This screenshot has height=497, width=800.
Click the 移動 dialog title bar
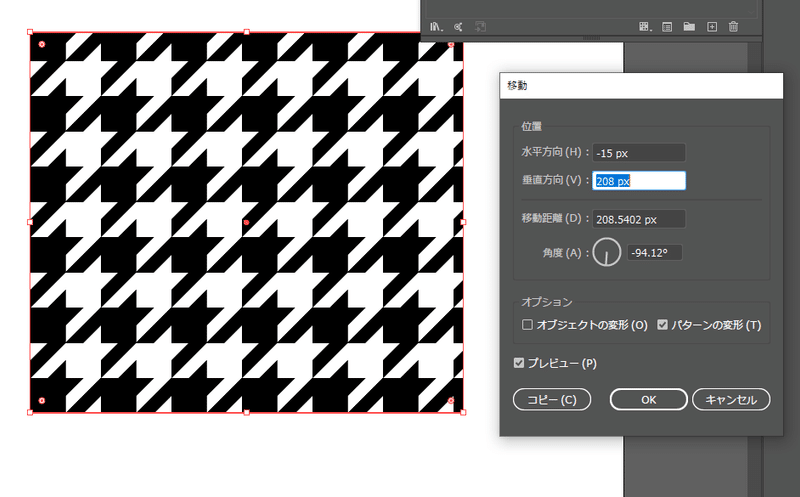click(641, 86)
